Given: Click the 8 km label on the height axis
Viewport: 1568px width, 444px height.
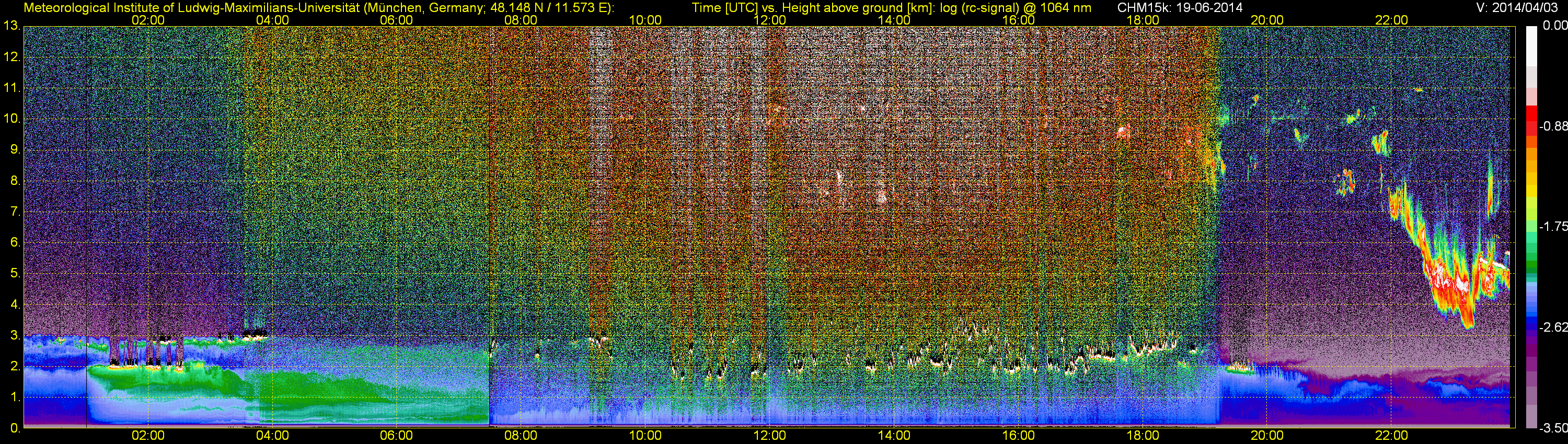Looking at the screenshot, I should tap(15, 181).
